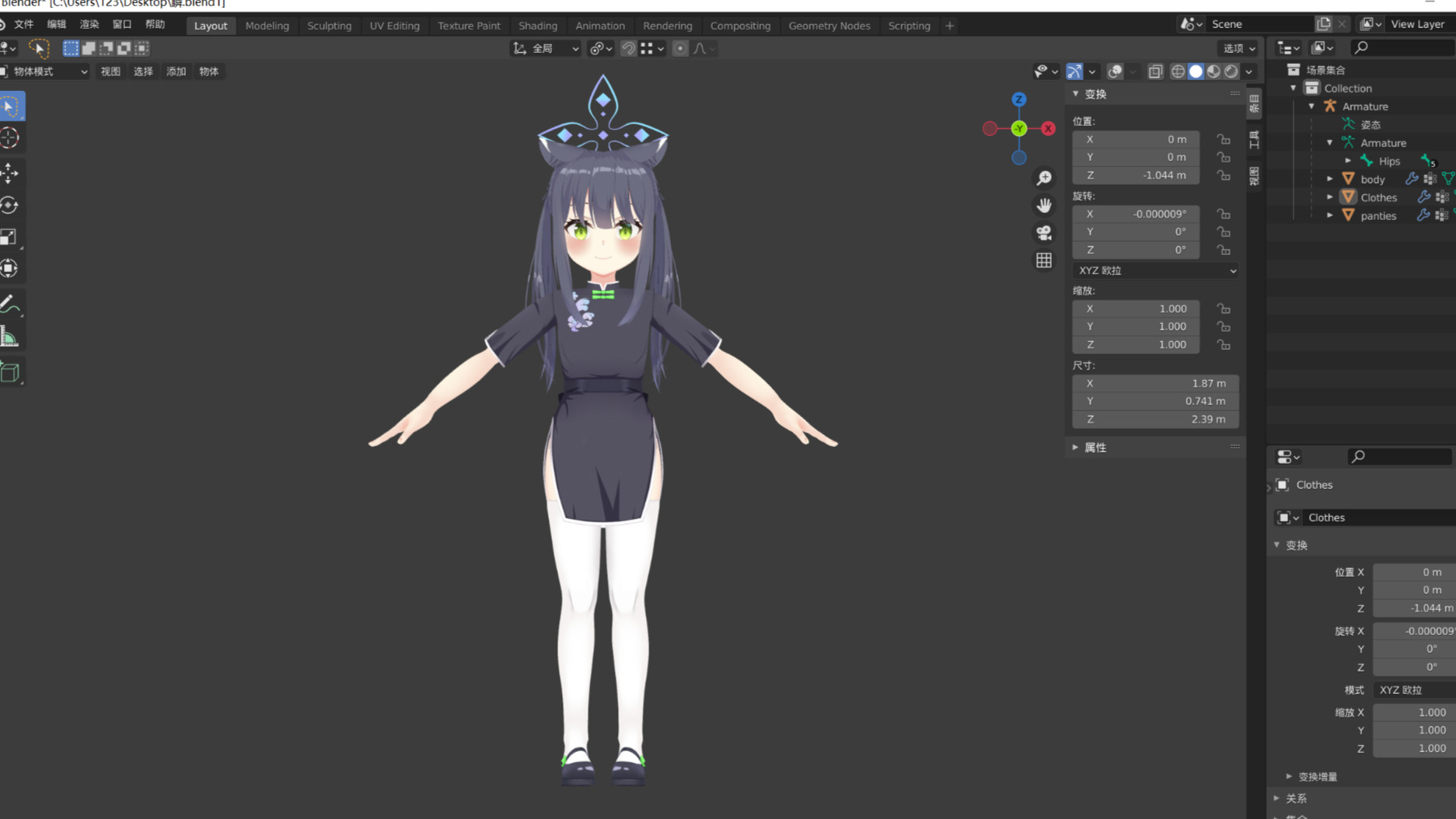Enable snapping magnet toggle
1456x819 pixels.
point(628,48)
